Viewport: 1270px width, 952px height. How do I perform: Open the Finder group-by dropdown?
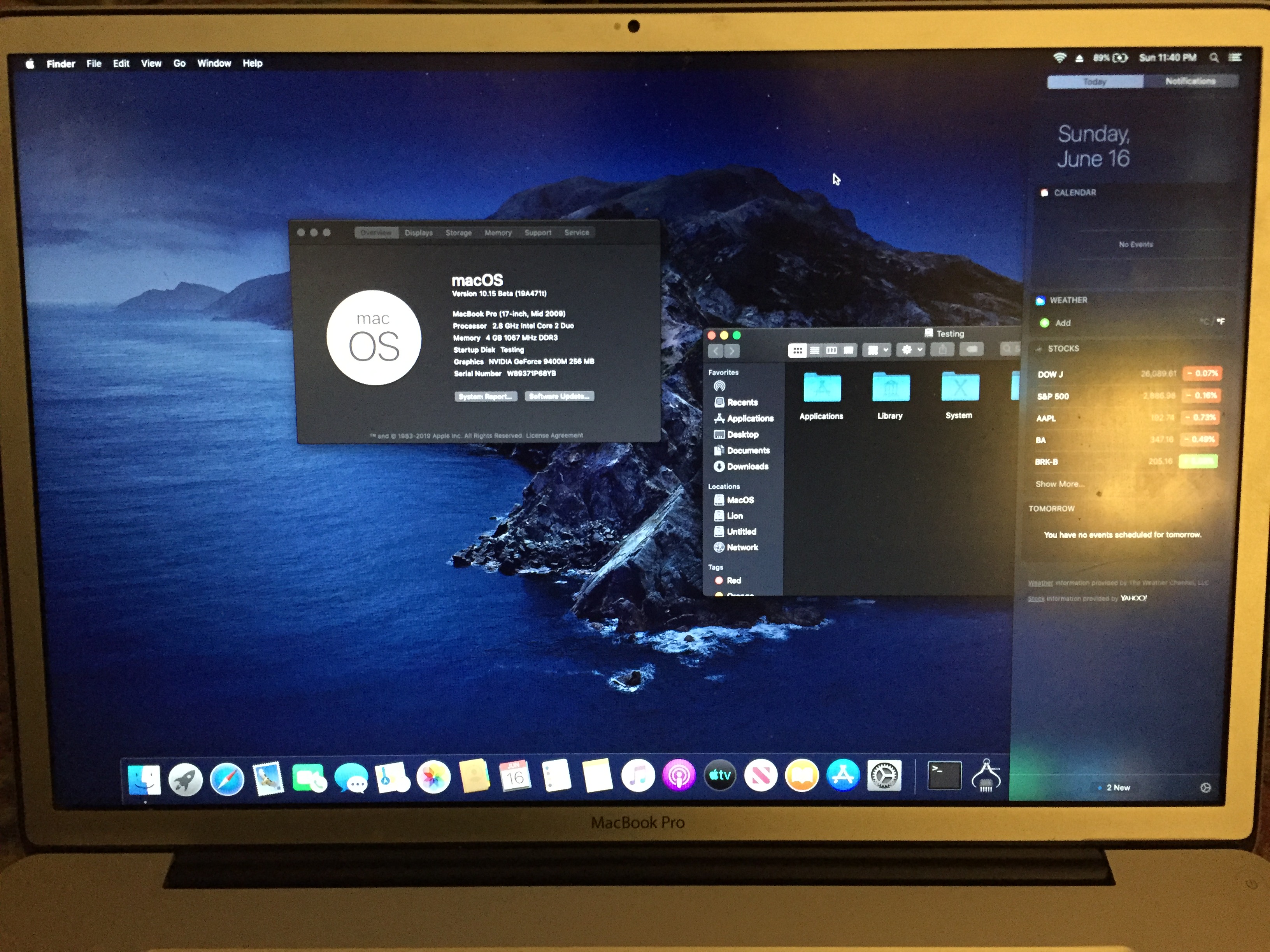tap(877, 350)
